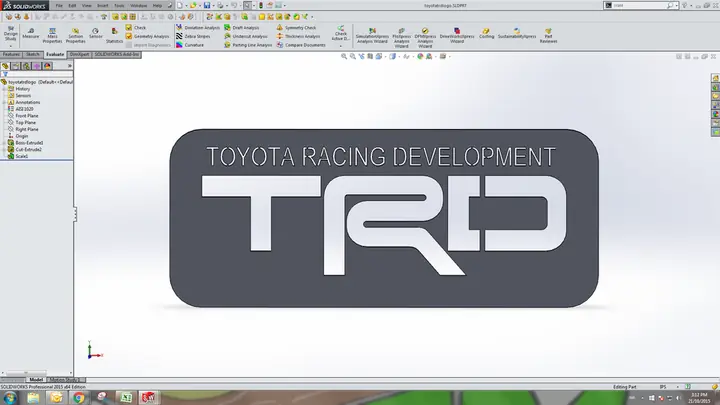Image resolution: width=720 pixels, height=405 pixels.
Task: Zoom to fit in view toolbar
Action: click(344, 56)
